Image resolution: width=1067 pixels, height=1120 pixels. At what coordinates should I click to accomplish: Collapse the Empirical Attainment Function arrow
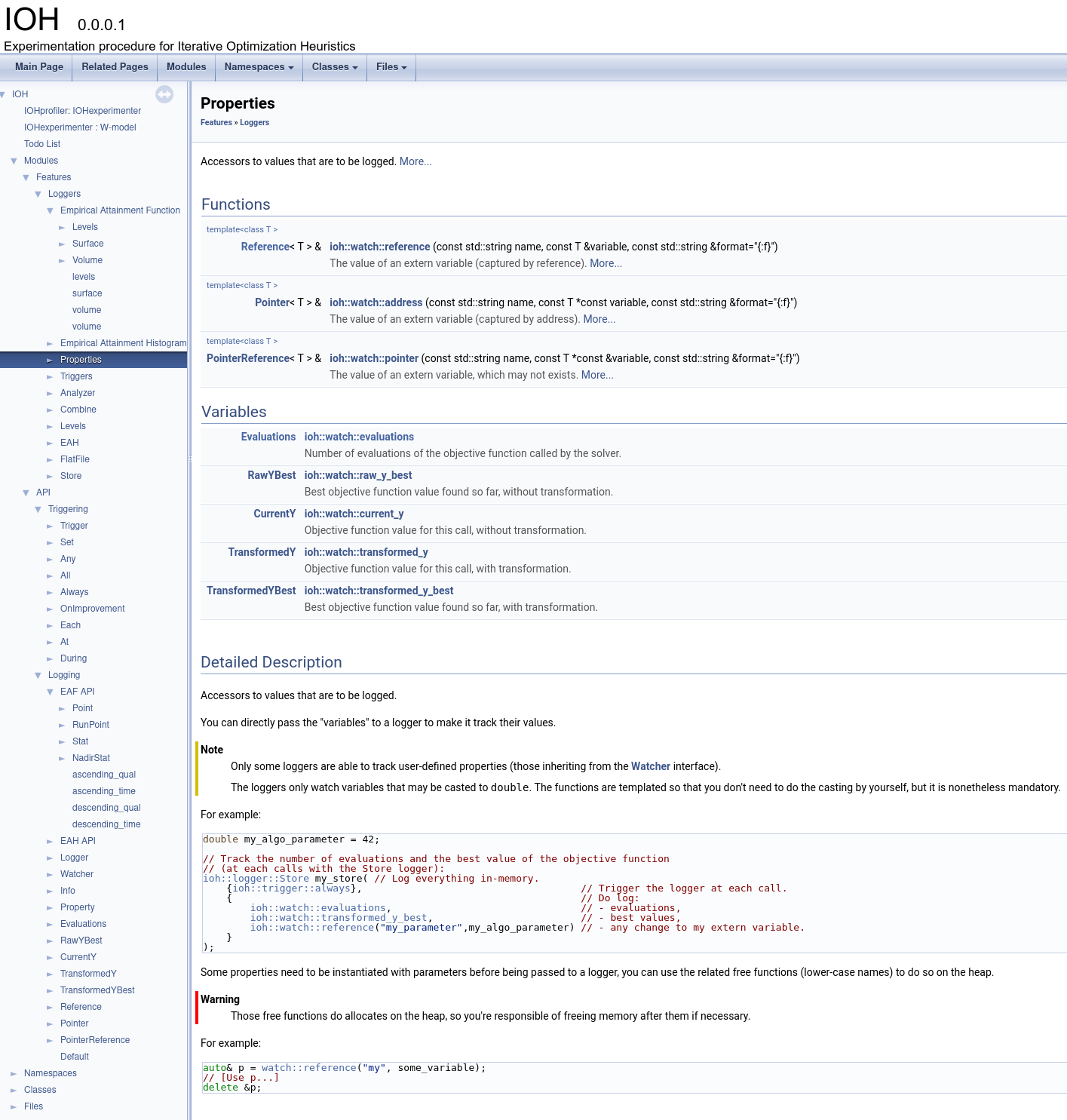[50, 210]
